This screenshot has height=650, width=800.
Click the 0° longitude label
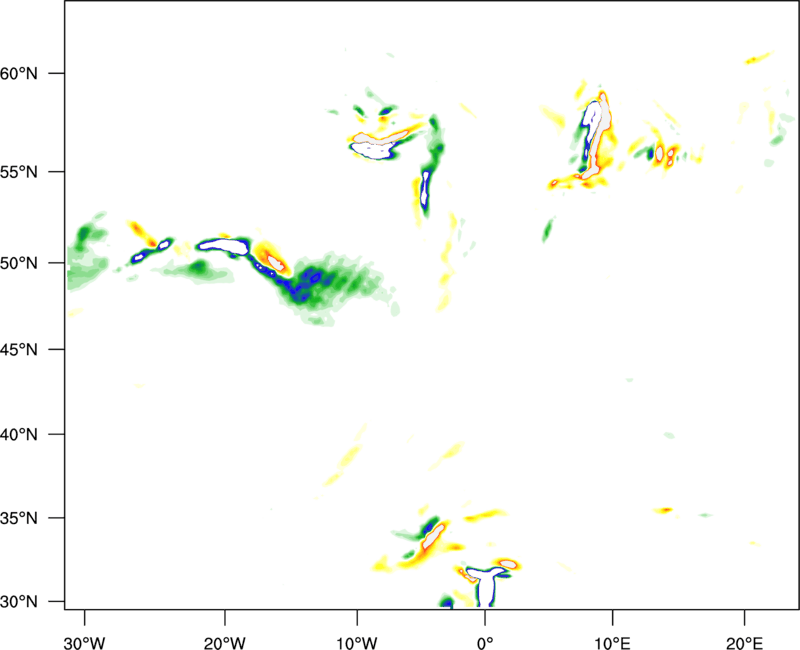[x=485, y=643]
